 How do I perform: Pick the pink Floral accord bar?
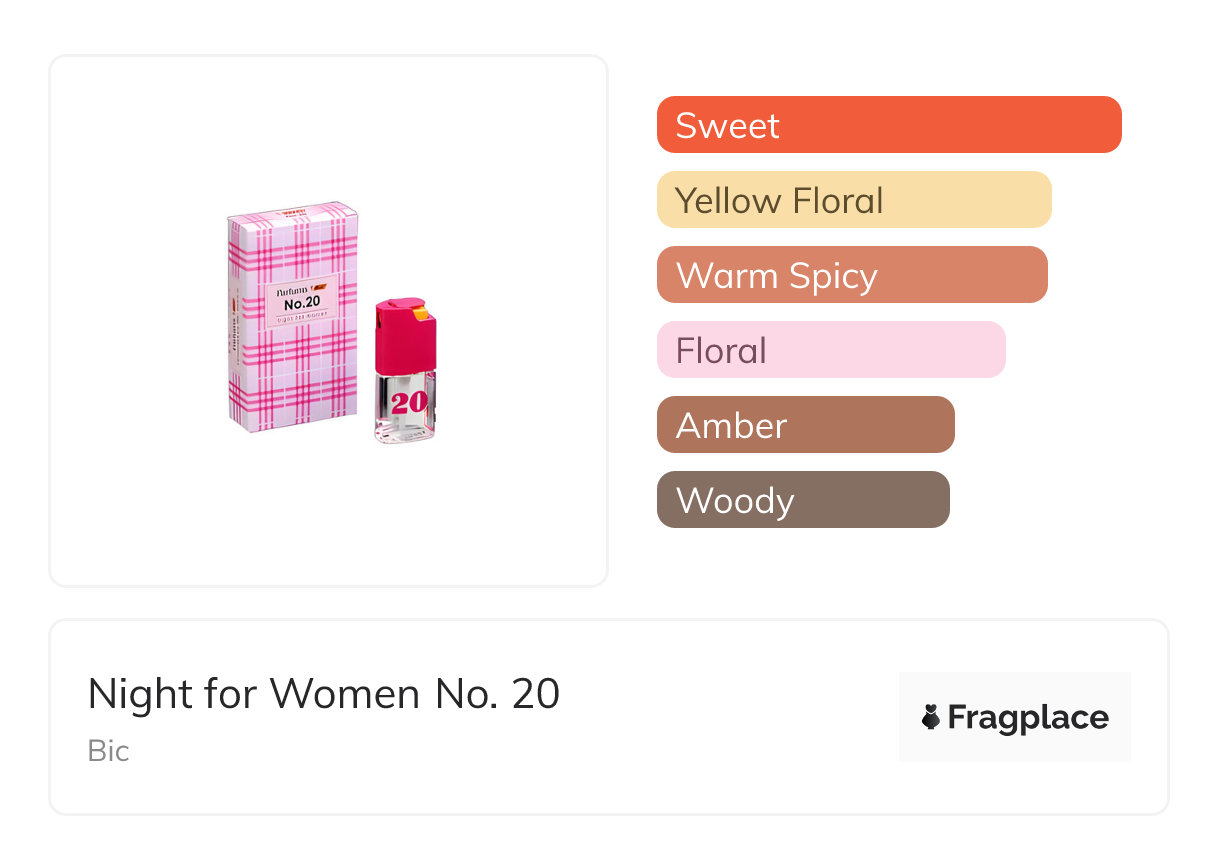tap(830, 350)
